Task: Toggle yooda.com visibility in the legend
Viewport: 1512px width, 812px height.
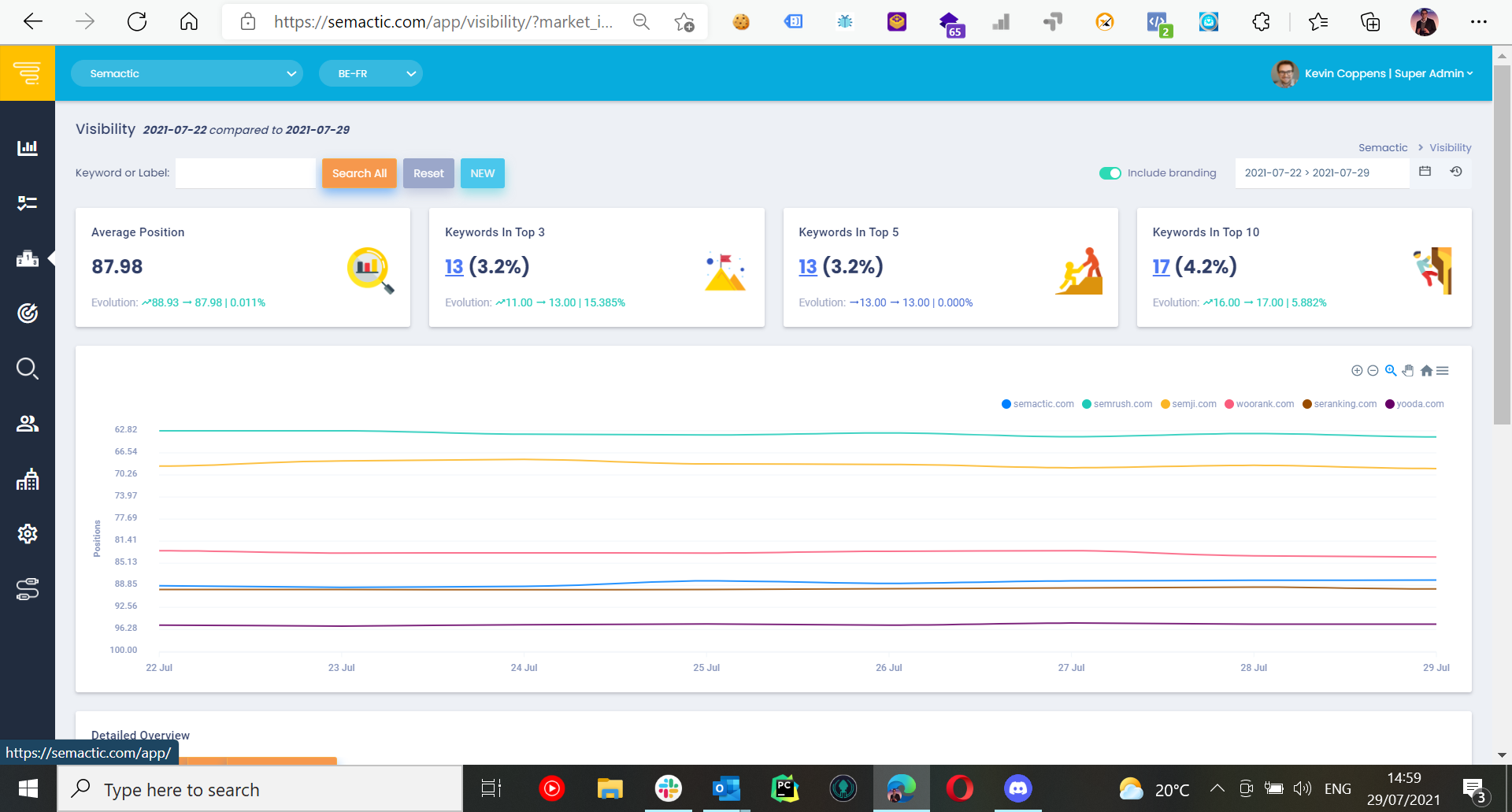Action: (x=1414, y=403)
